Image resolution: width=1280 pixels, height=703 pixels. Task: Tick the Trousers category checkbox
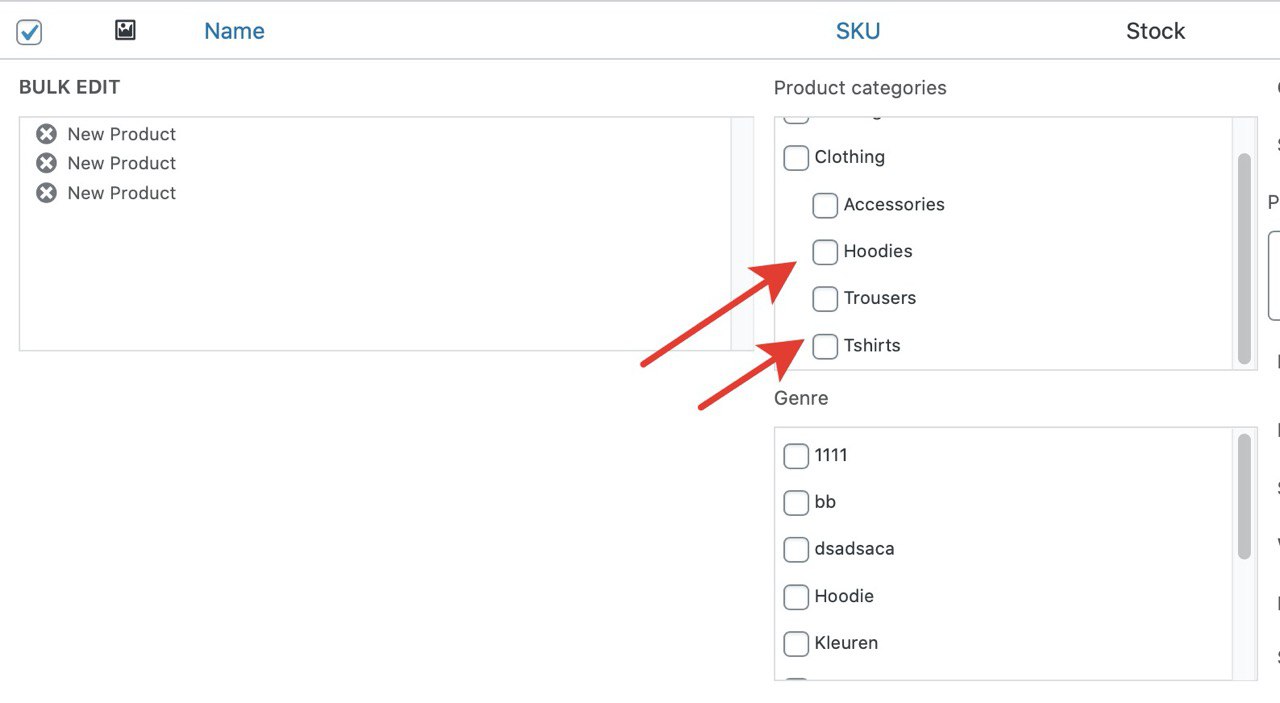click(x=825, y=299)
